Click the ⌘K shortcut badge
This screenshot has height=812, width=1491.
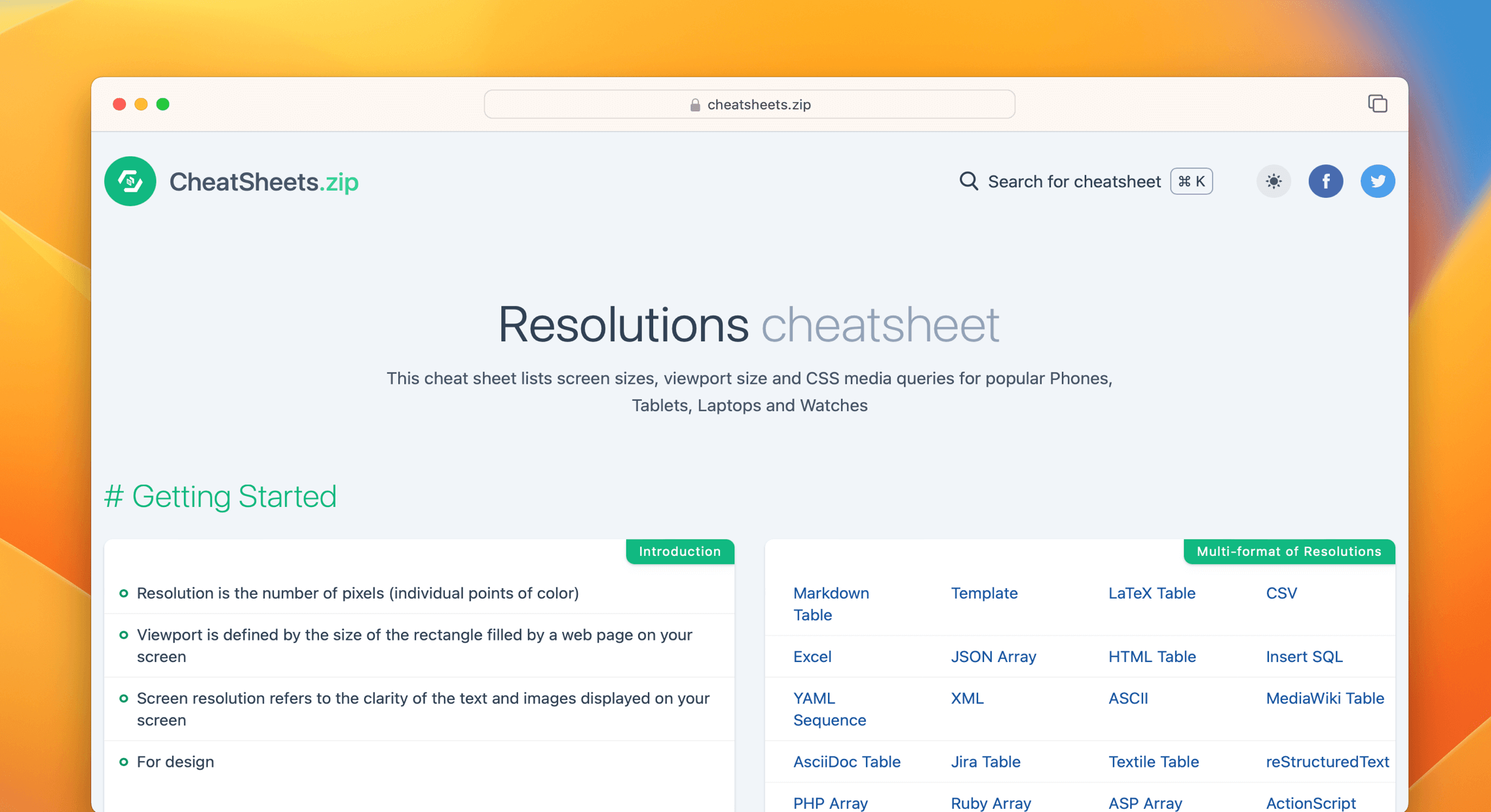click(1190, 181)
